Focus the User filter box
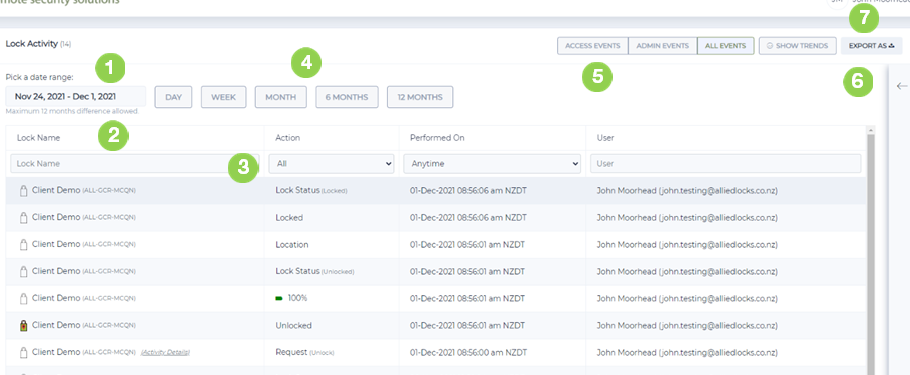This screenshot has width=910, height=375. (x=725, y=164)
